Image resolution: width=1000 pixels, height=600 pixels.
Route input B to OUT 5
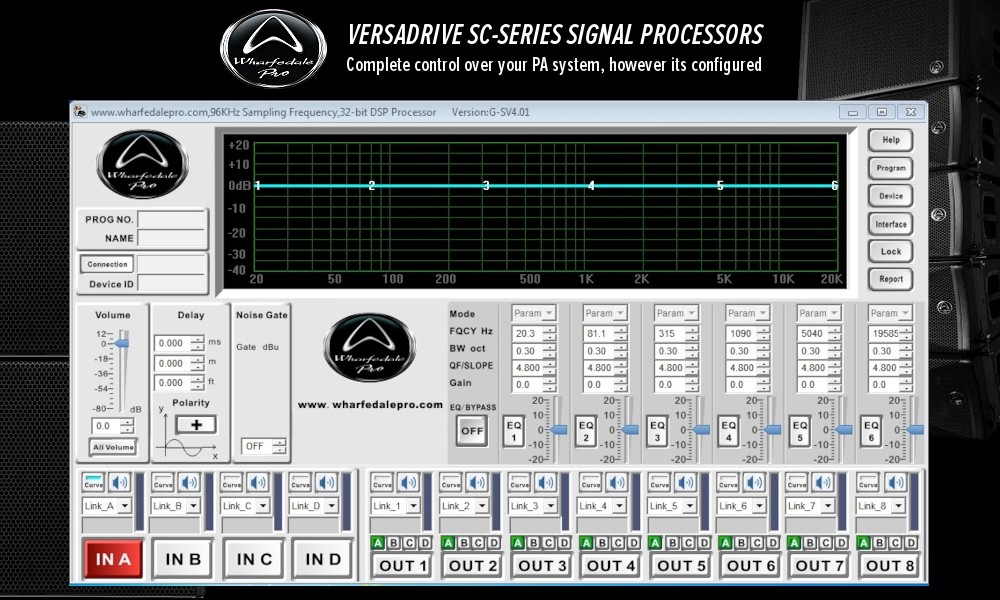click(x=672, y=543)
